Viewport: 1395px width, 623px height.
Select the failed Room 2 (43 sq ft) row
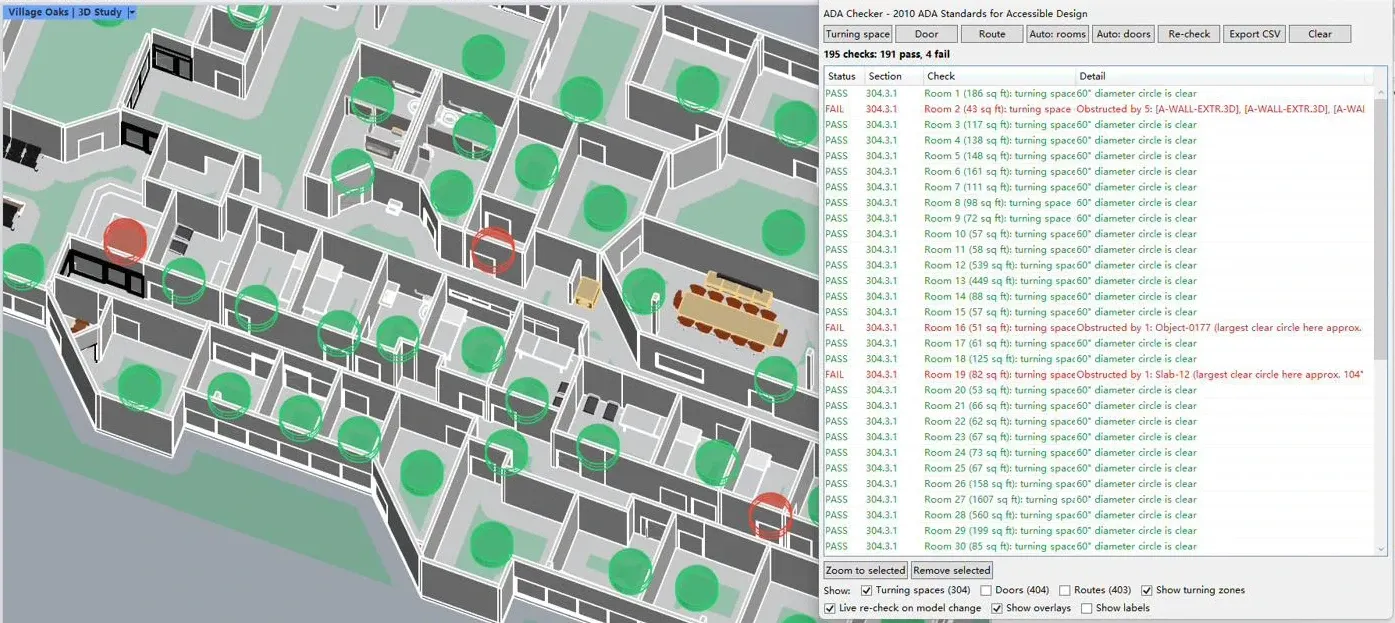1099,109
